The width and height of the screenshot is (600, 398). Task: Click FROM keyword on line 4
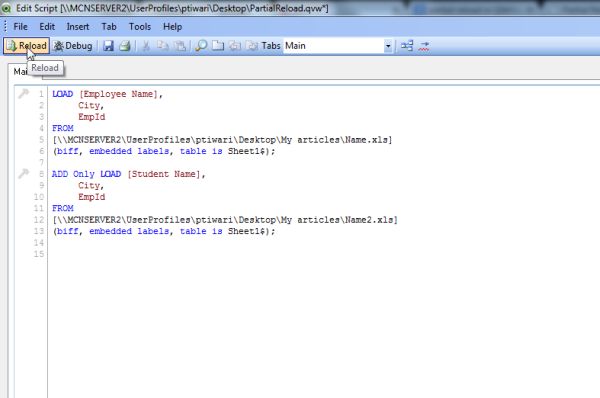[x=63, y=128]
